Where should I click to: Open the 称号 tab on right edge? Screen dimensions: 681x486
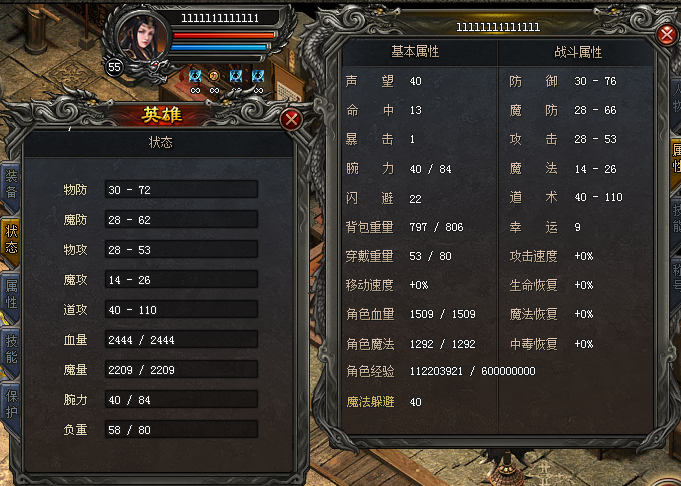click(x=676, y=278)
